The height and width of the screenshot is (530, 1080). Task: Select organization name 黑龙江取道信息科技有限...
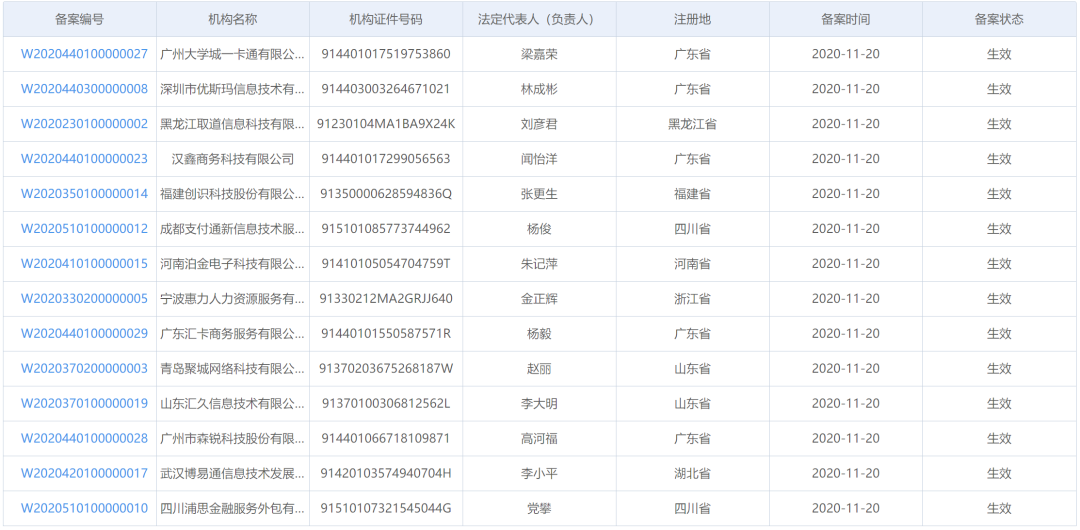(233, 124)
